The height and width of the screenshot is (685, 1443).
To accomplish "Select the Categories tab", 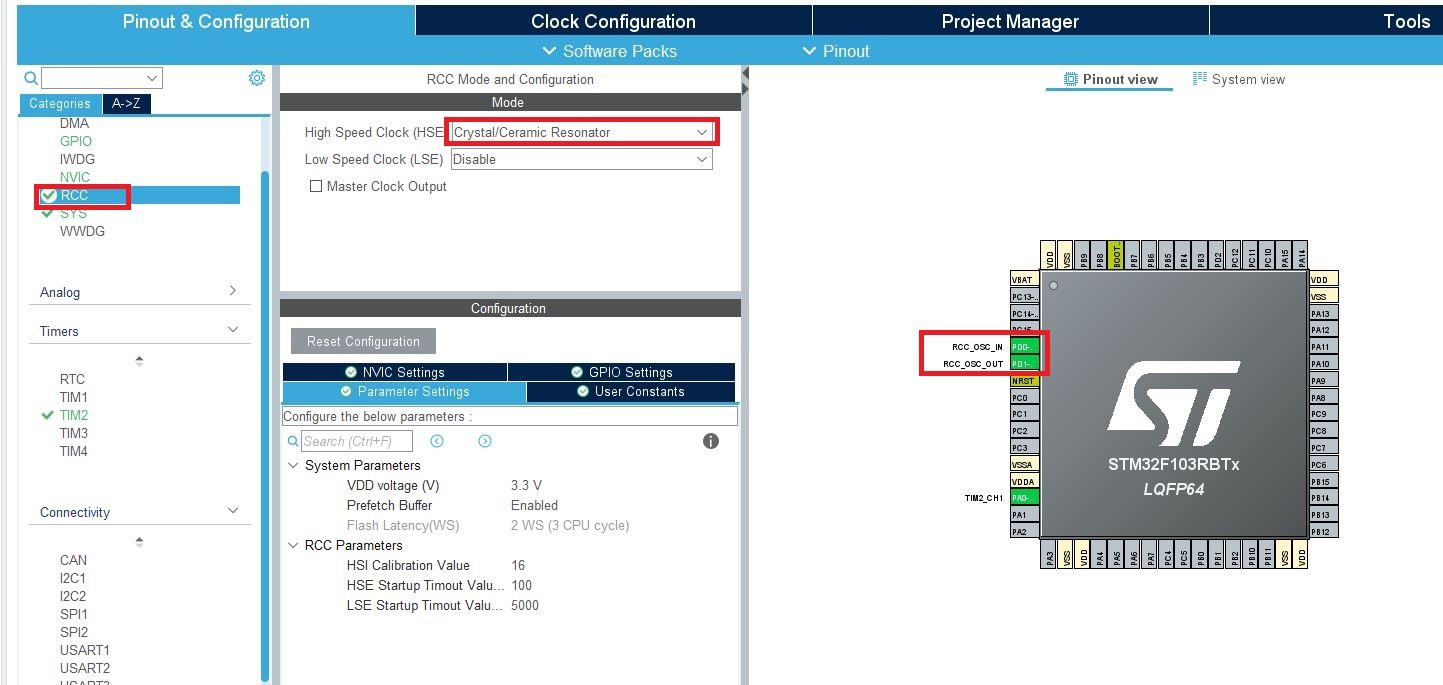I will tap(60, 103).
